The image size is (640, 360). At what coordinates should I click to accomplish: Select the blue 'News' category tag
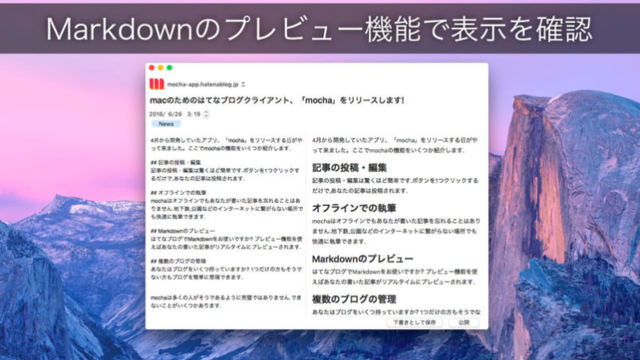click(x=166, y=124)
